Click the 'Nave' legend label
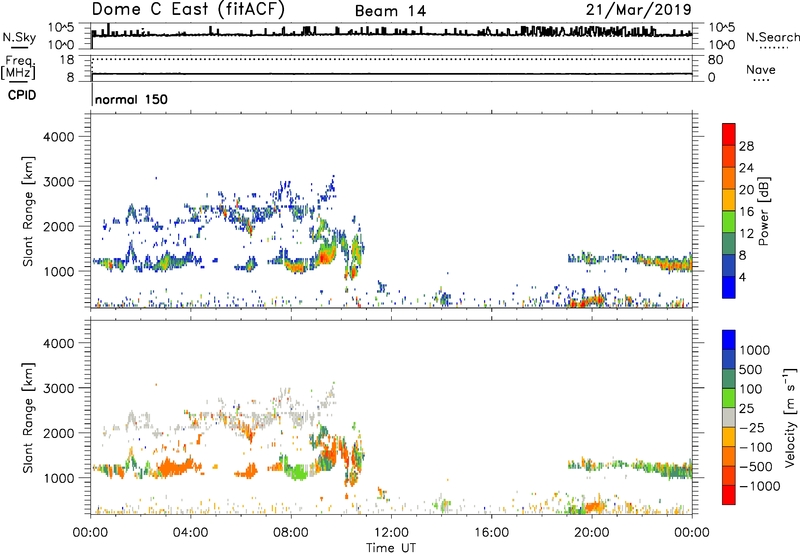This screenshot has width=800, height=554. tap(761, 69)
